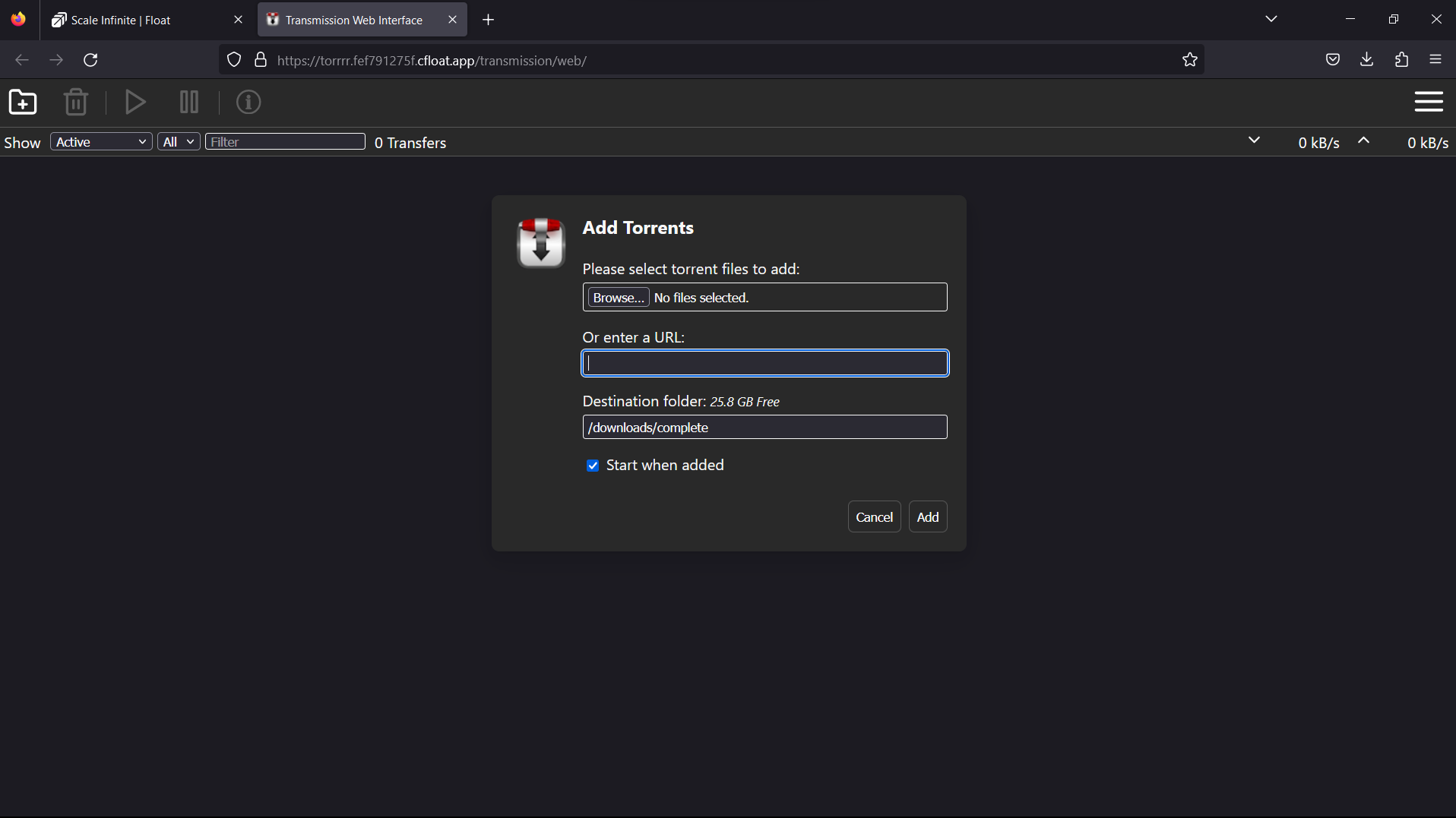This screenshot has height=818, width=1456.
Task: Cancel the Add Torrents dialog
Action: point(874,516)
